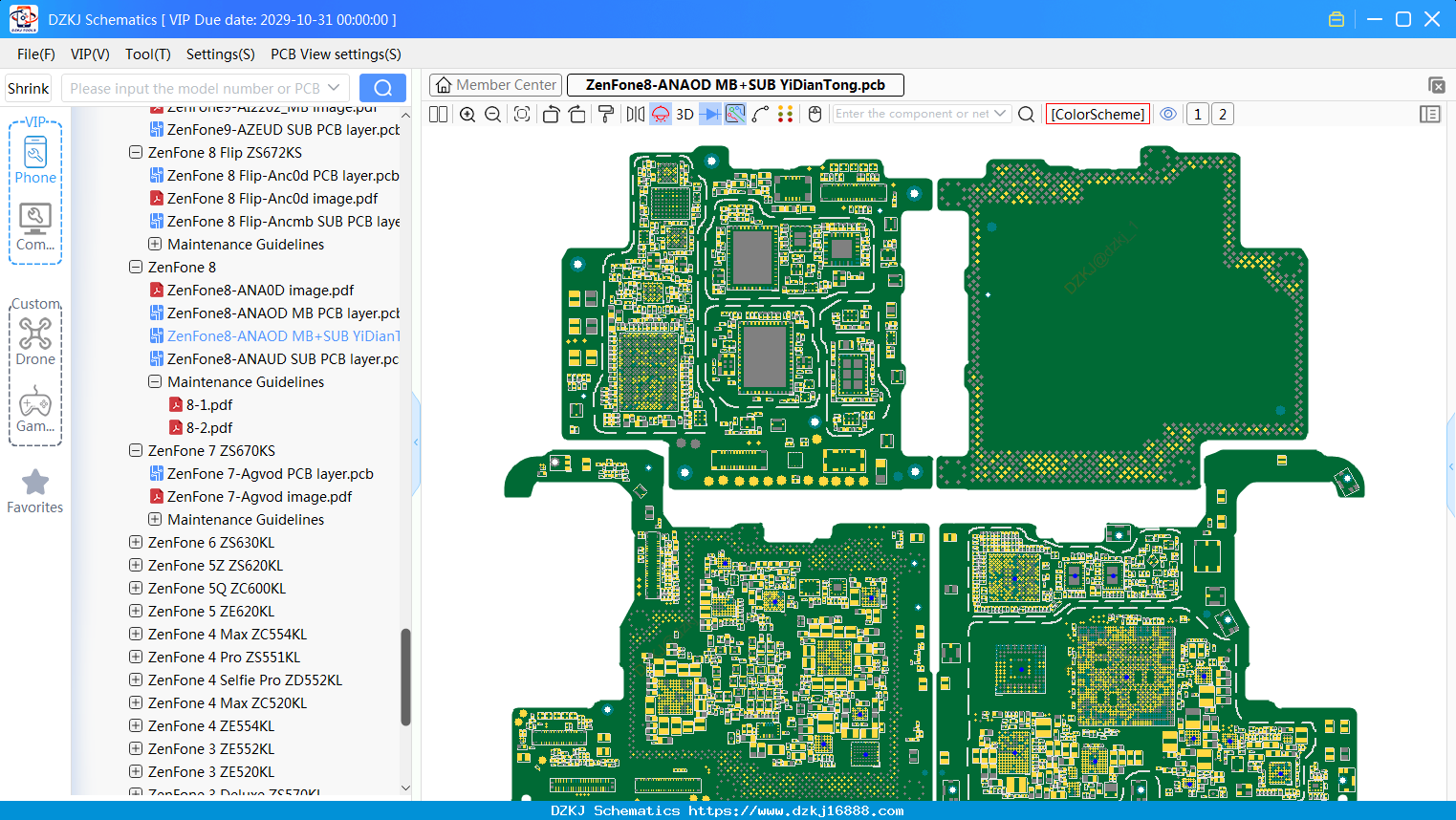Toggle layer visibility eye icon
The width and height of the screenshot is (1456, 820).
coord(1168,115)
